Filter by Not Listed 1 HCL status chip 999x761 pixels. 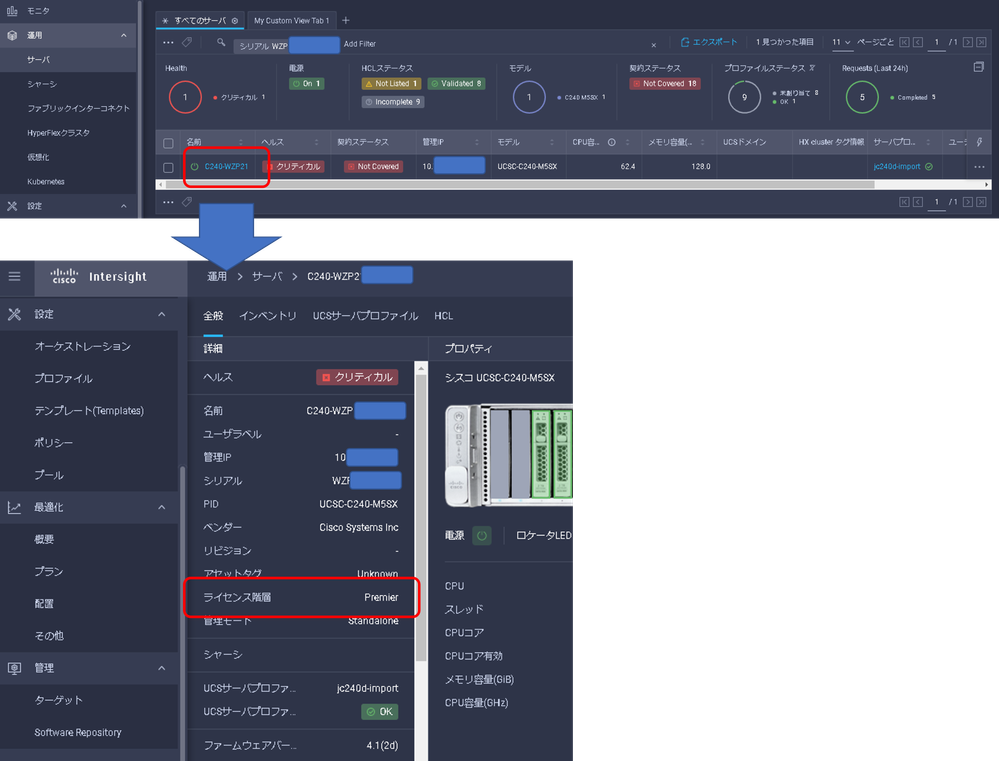[x=391, y=83]
